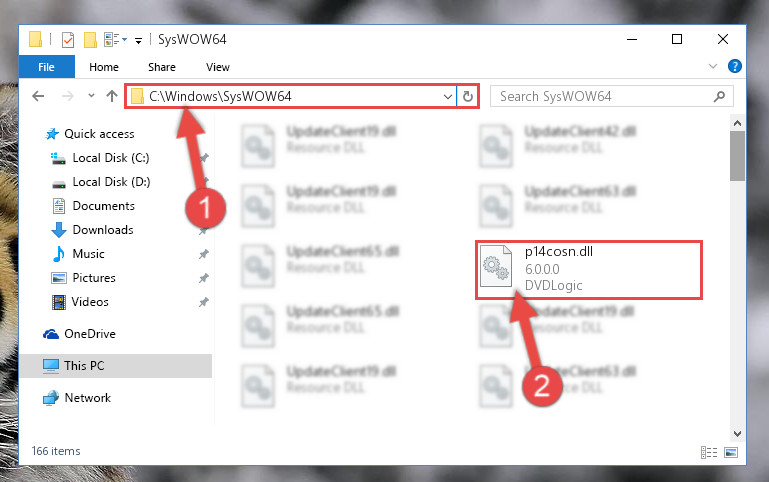769x482 pixels.
Task: Click the Back navigation arrow
Action: (38, 96)
